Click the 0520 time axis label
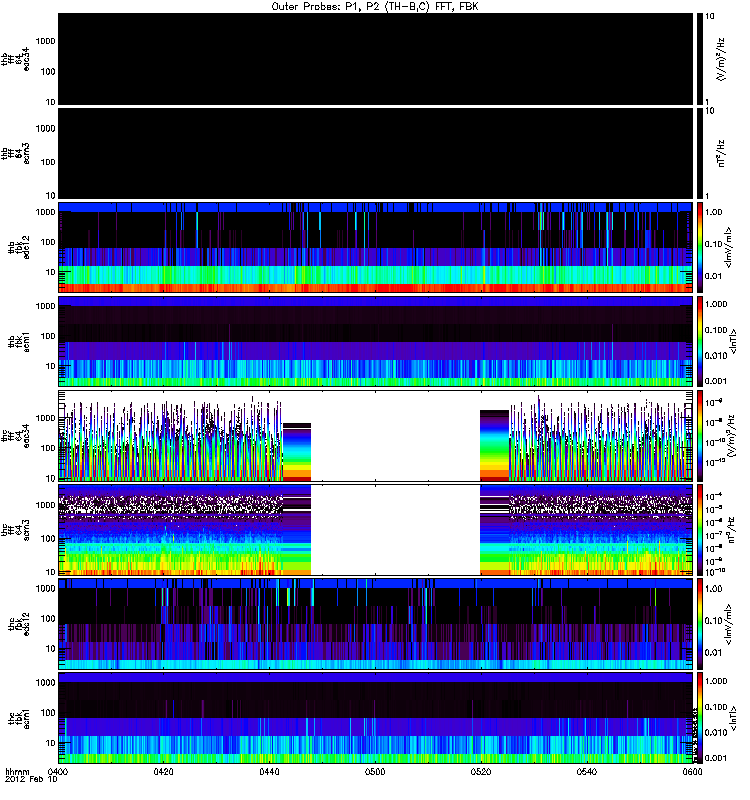Image resolution: width=750 pixels, height=800 pixels. [481, 772]
